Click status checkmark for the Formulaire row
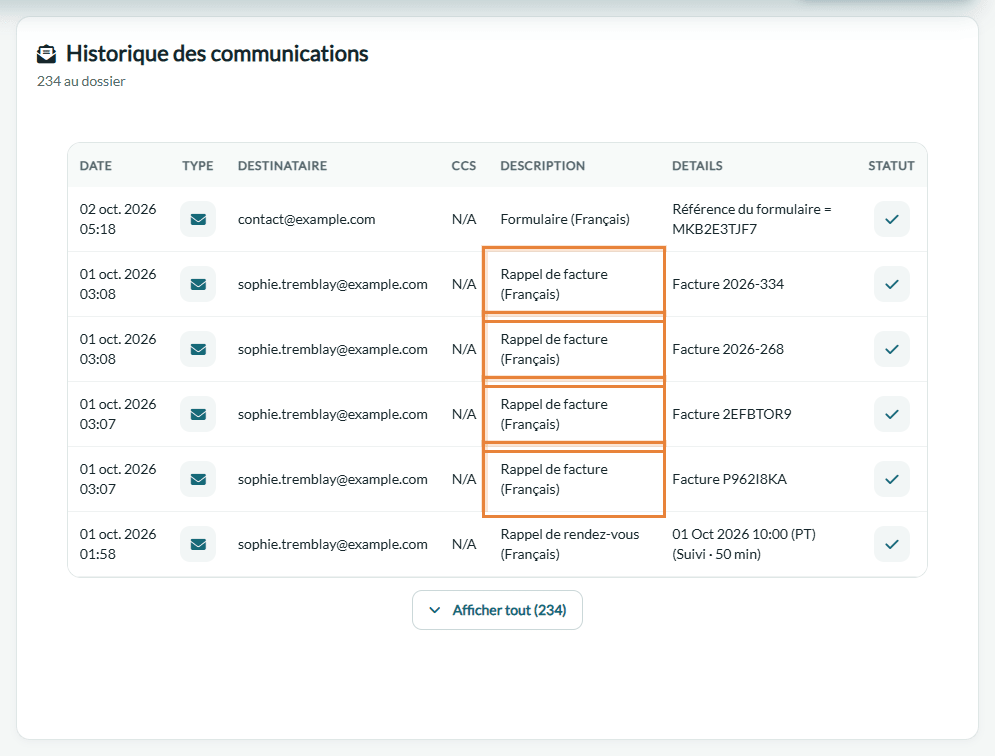Image resolution: width=995 pixels, height=756 pixels. (x=892, y=219)
